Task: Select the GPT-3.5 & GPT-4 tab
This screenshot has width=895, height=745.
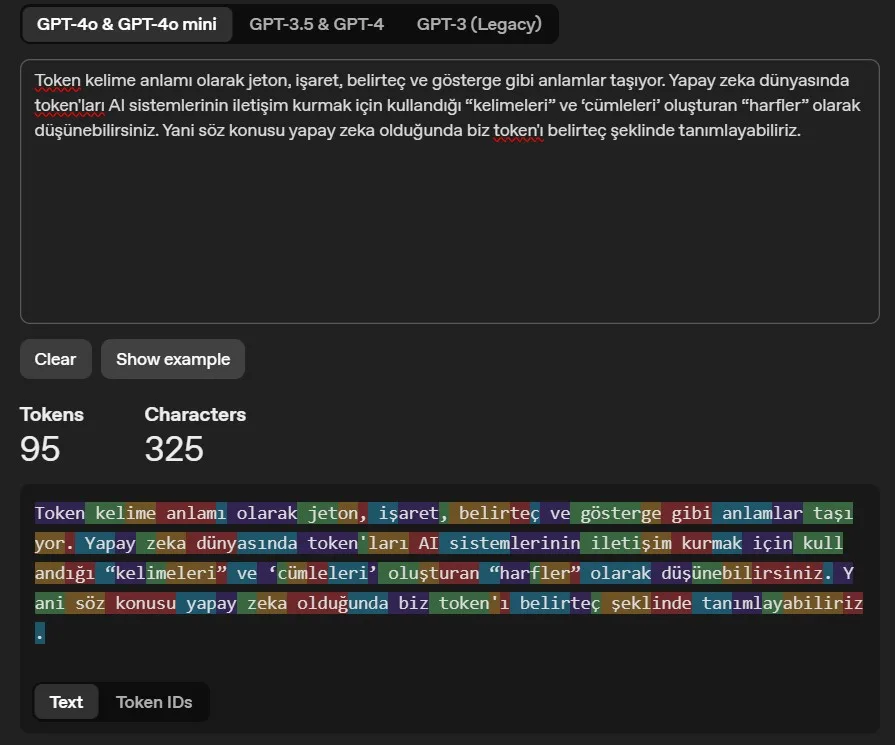Action: [316, 24]
